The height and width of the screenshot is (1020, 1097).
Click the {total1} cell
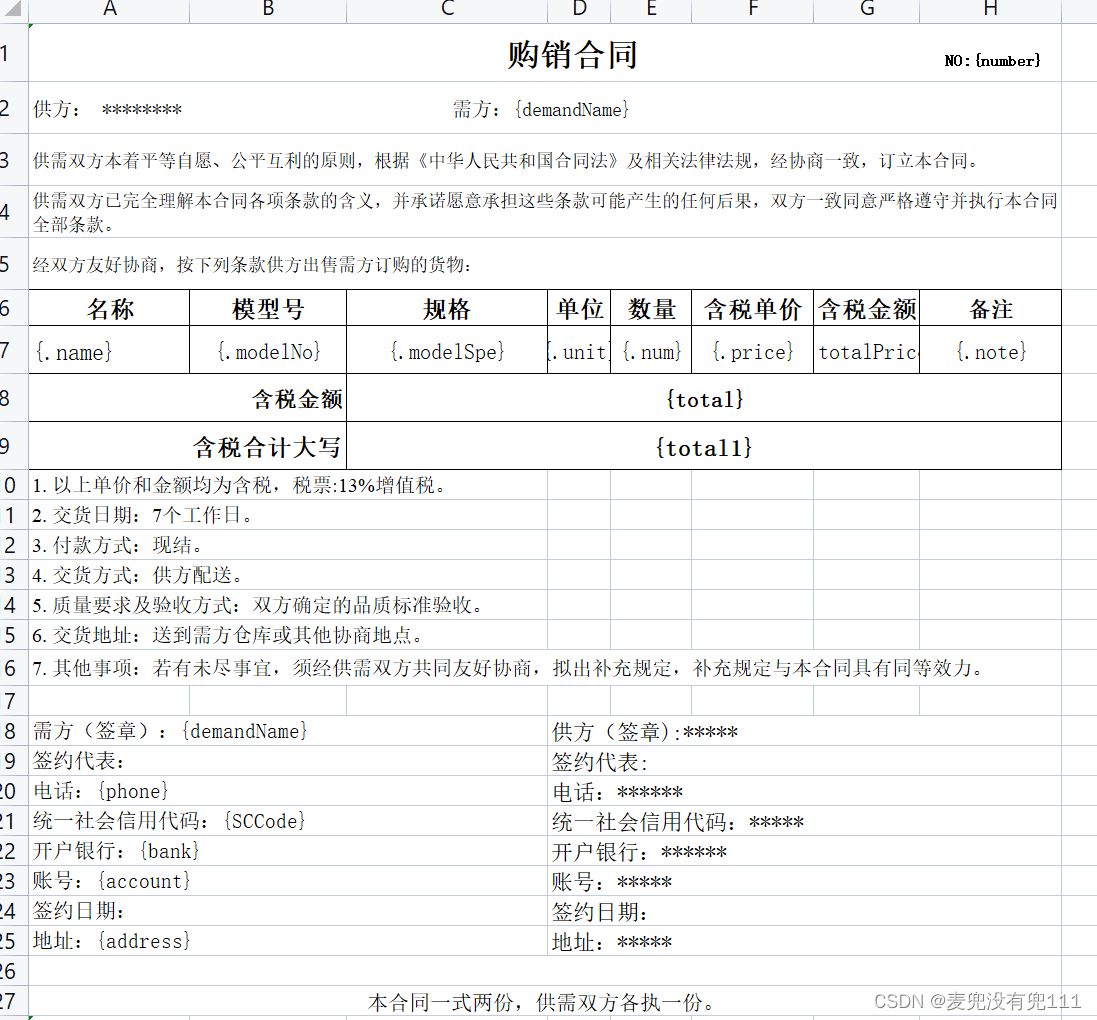point(704,447)
